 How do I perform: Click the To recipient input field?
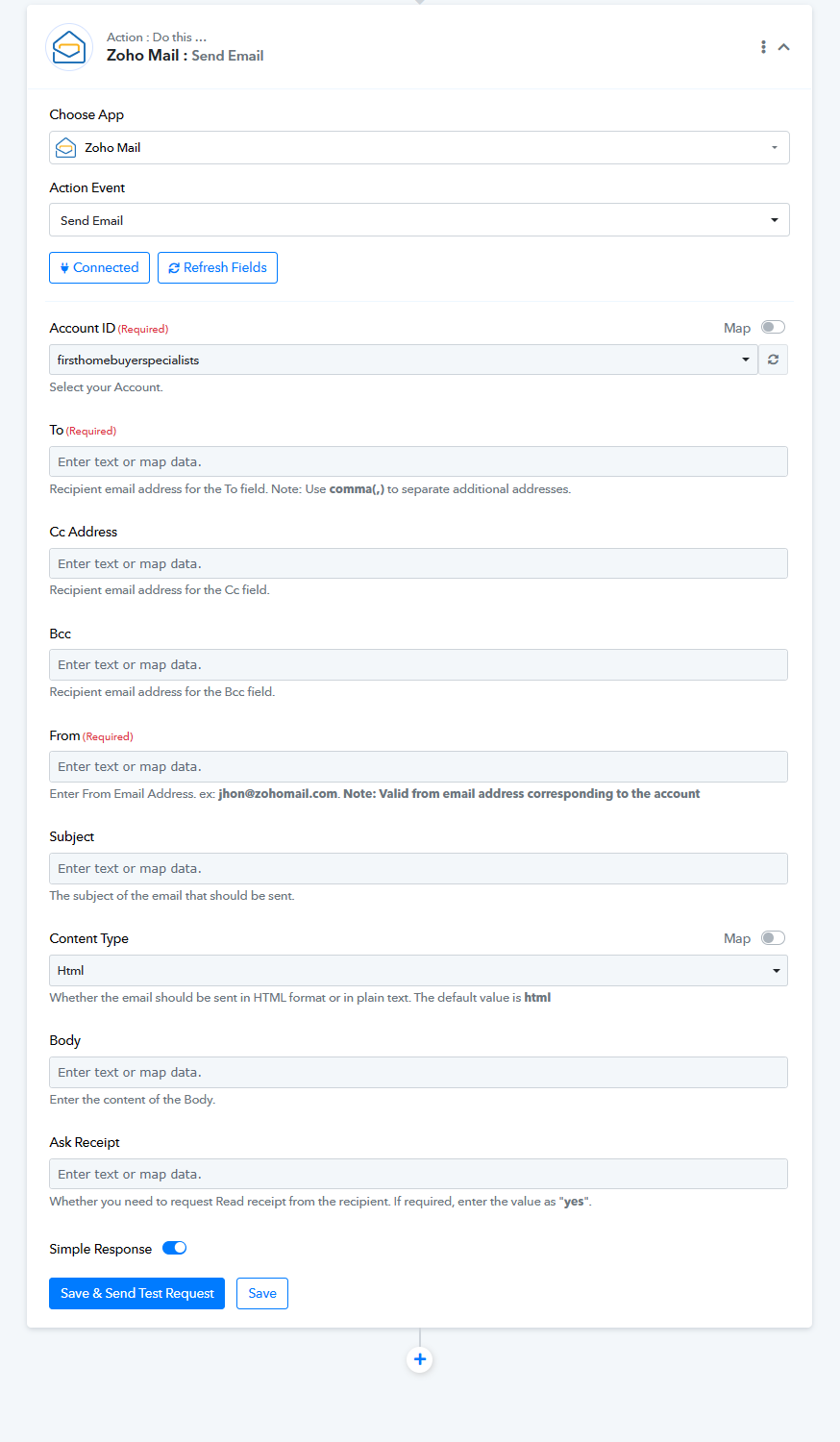[x=418, y=461]
